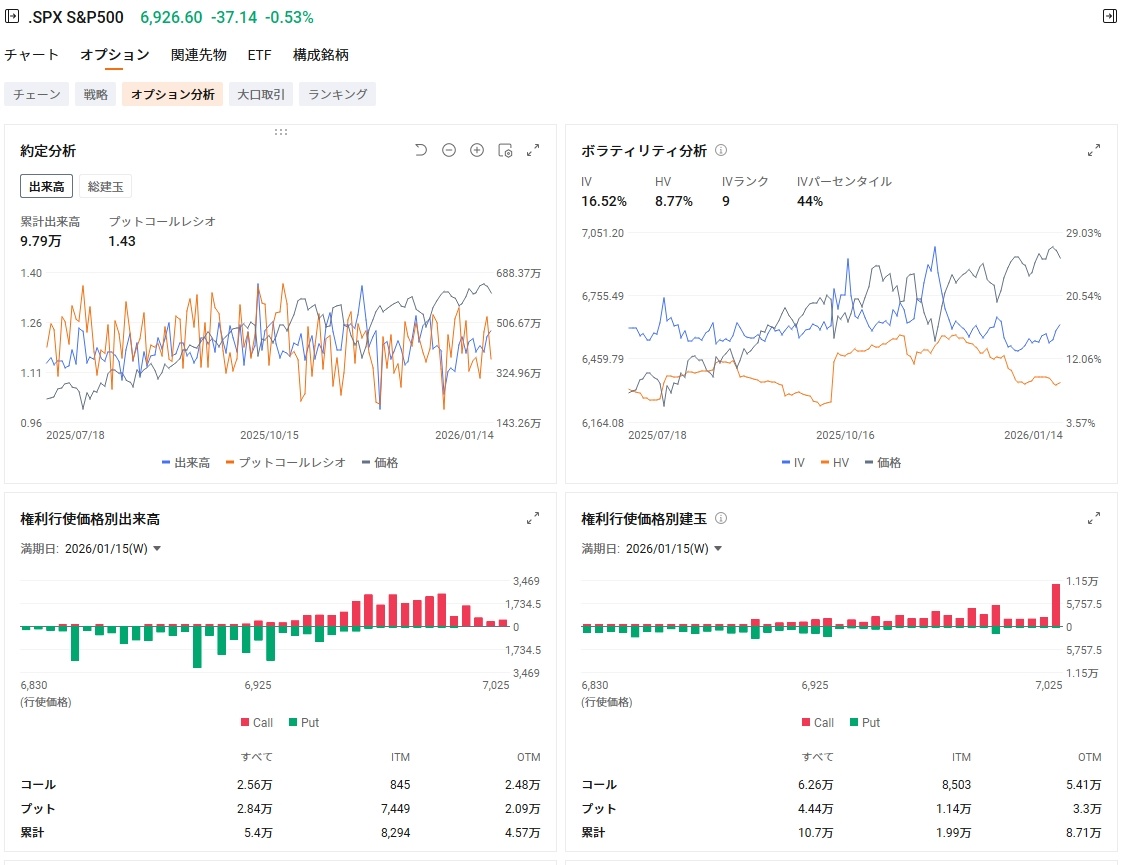1121x865 pixels.
Task: Click the IVパーセンタイル value 44%
Action: 810,202
